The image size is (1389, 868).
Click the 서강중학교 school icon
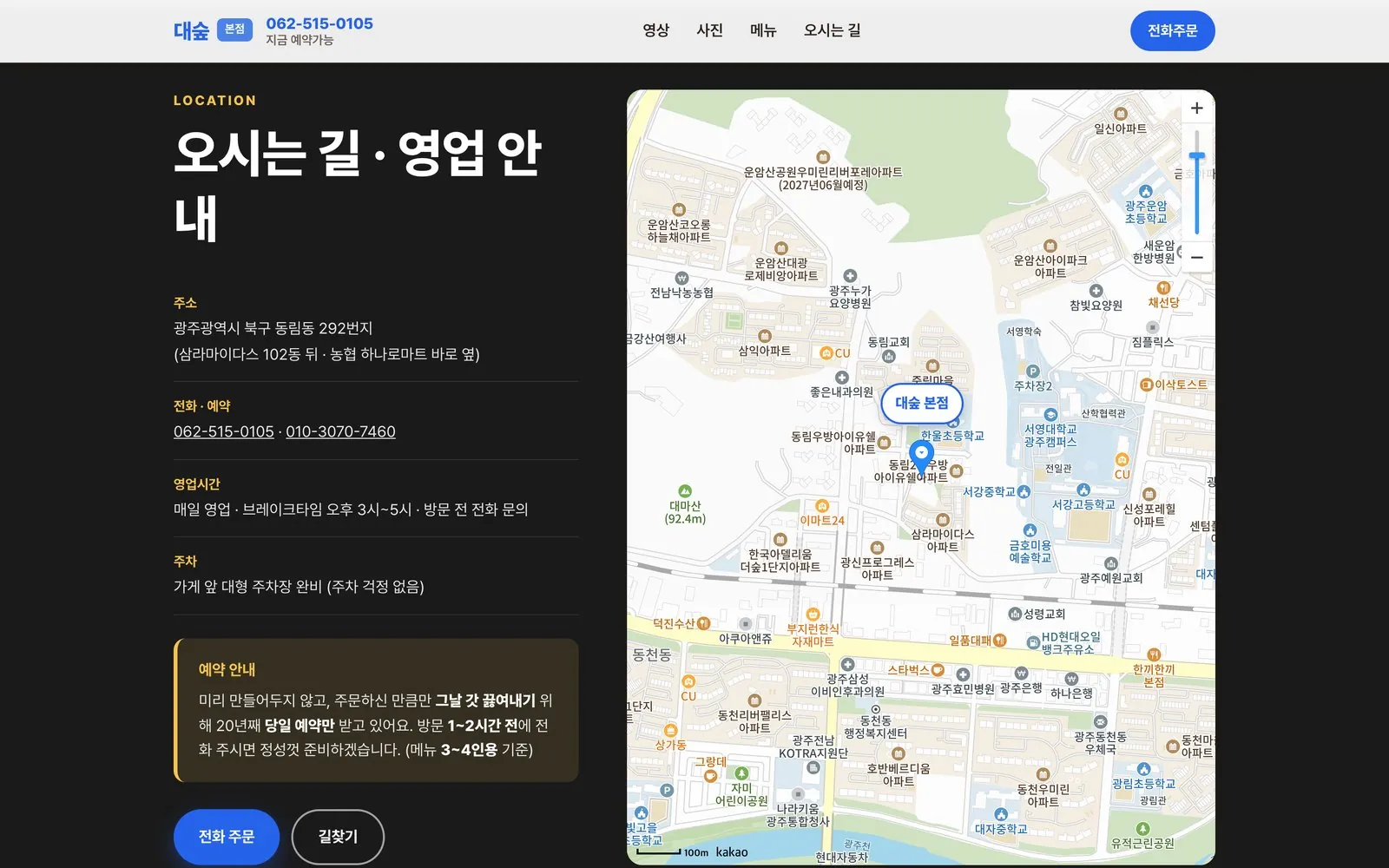1024,492
